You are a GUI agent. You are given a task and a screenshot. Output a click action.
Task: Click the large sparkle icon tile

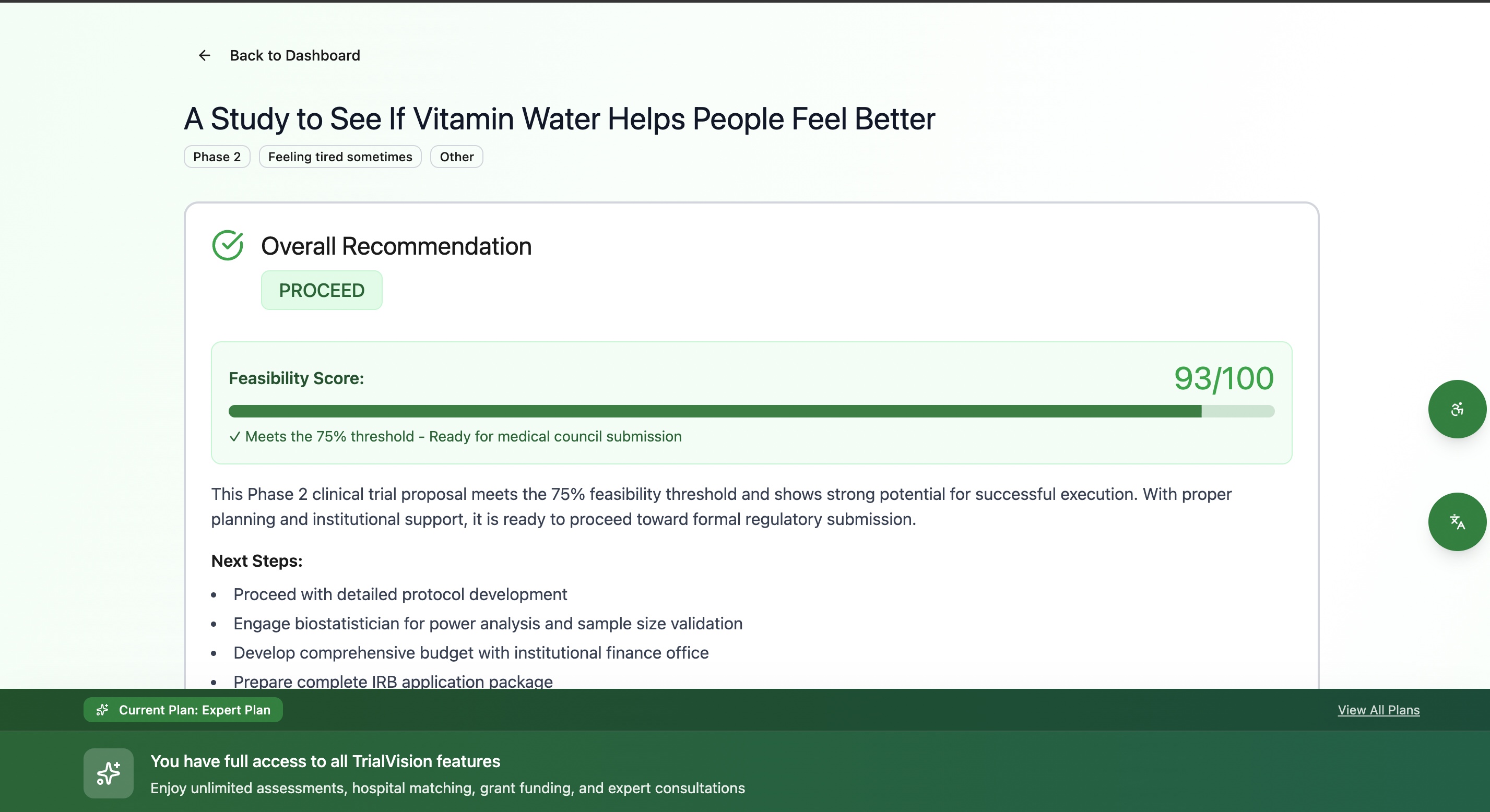(x=108, y=773)
